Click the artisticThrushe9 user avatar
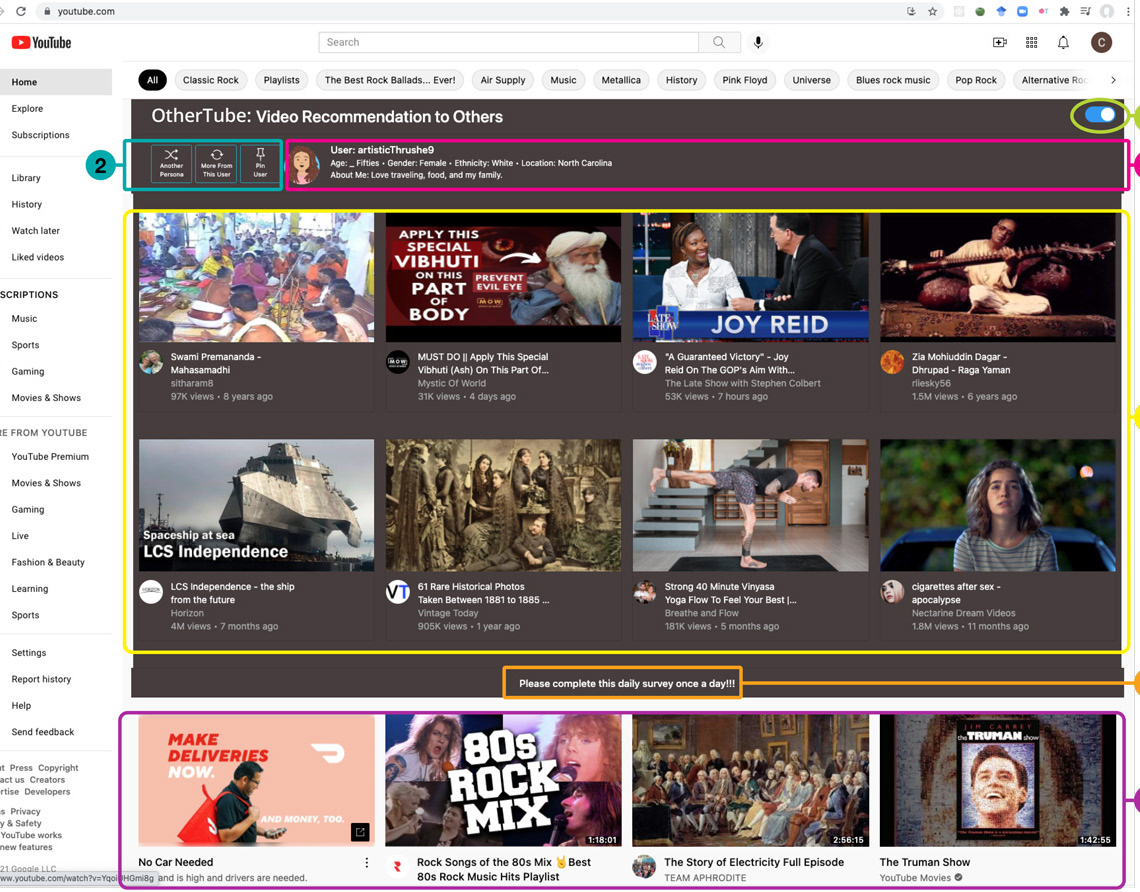The width and height of the screenshot is (1140, 892). coord(305,164)
